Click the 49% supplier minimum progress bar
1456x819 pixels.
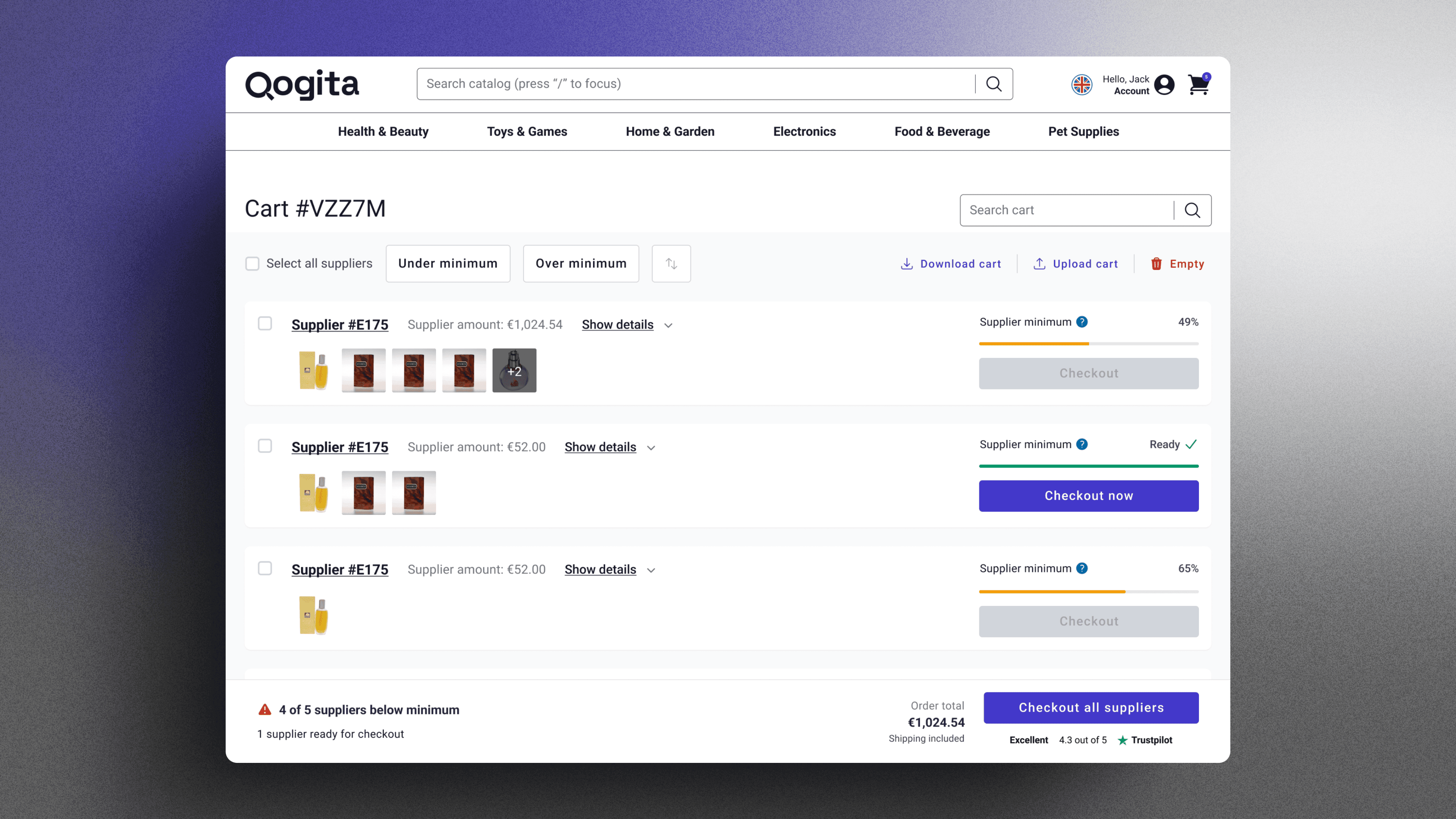coord(1089,344)
